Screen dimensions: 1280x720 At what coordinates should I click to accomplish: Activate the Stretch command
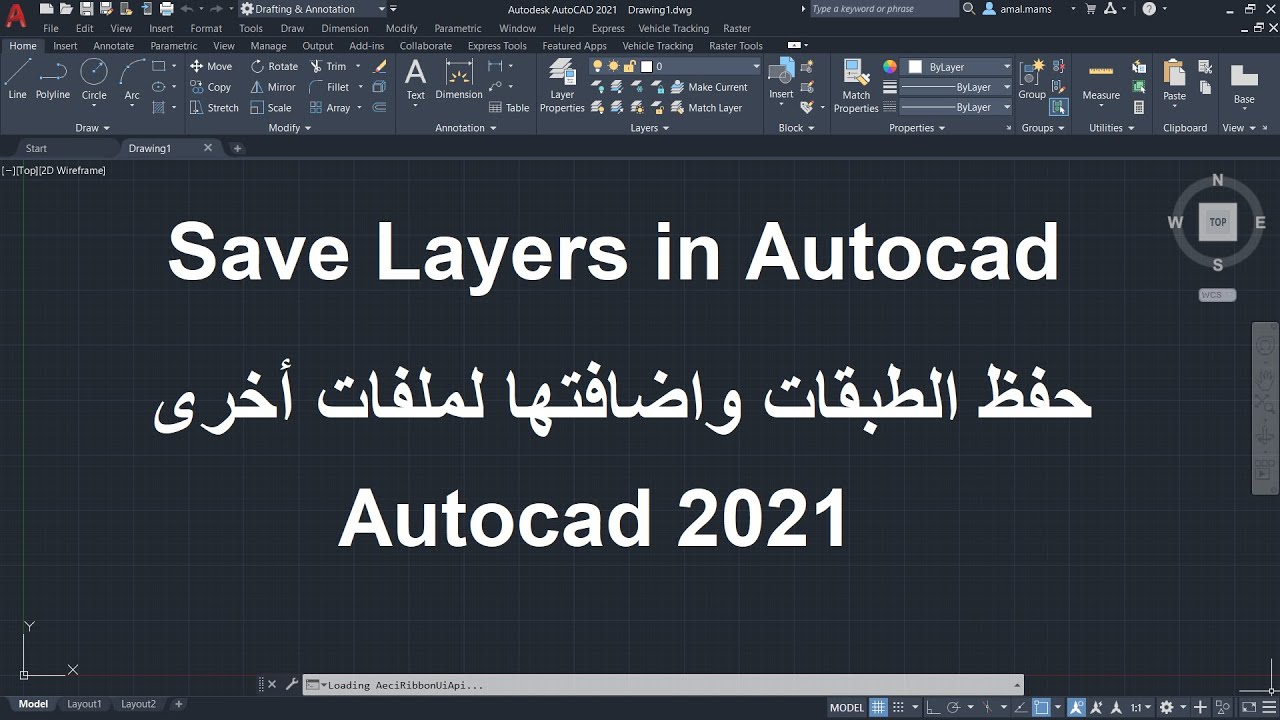pos(214,108)
